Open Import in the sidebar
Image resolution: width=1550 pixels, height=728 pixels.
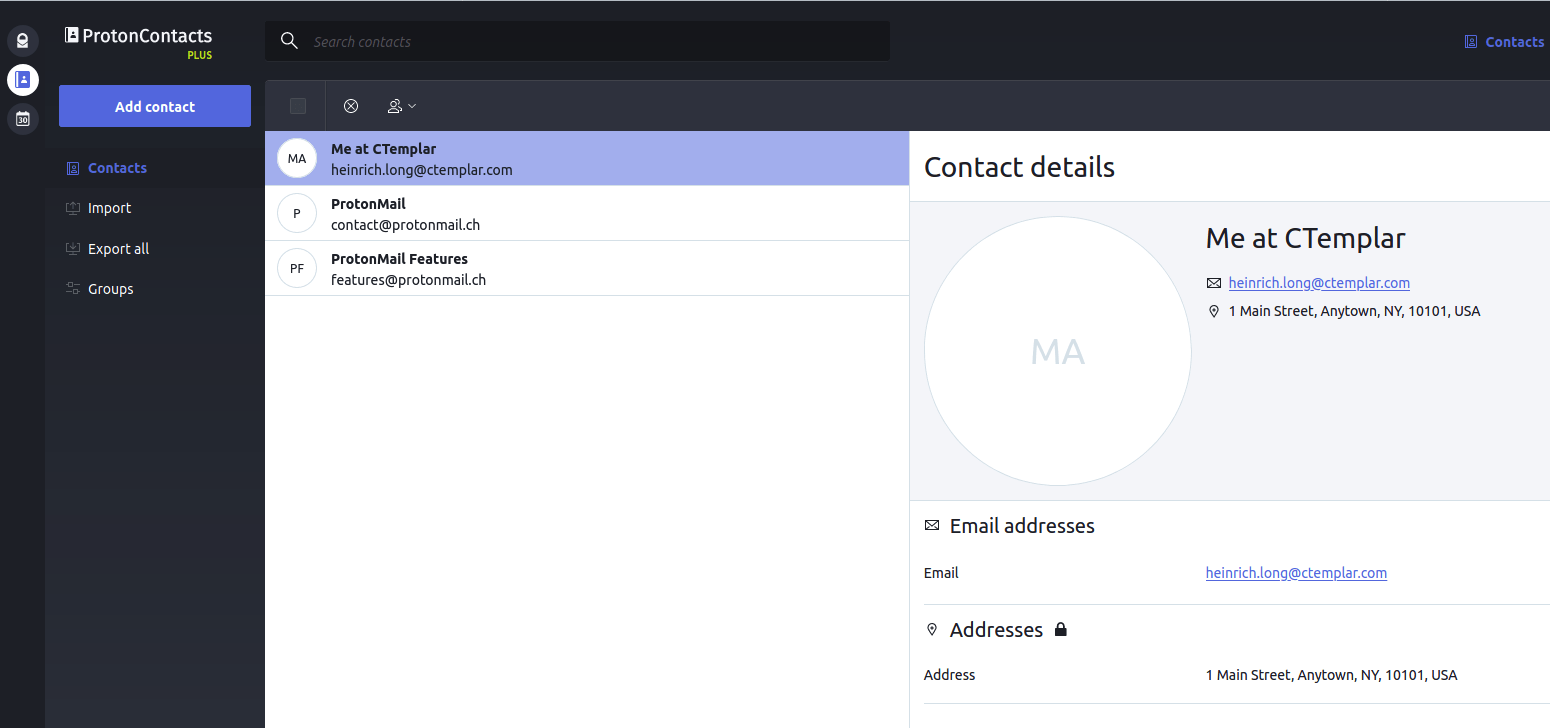[x=155, y=208]
